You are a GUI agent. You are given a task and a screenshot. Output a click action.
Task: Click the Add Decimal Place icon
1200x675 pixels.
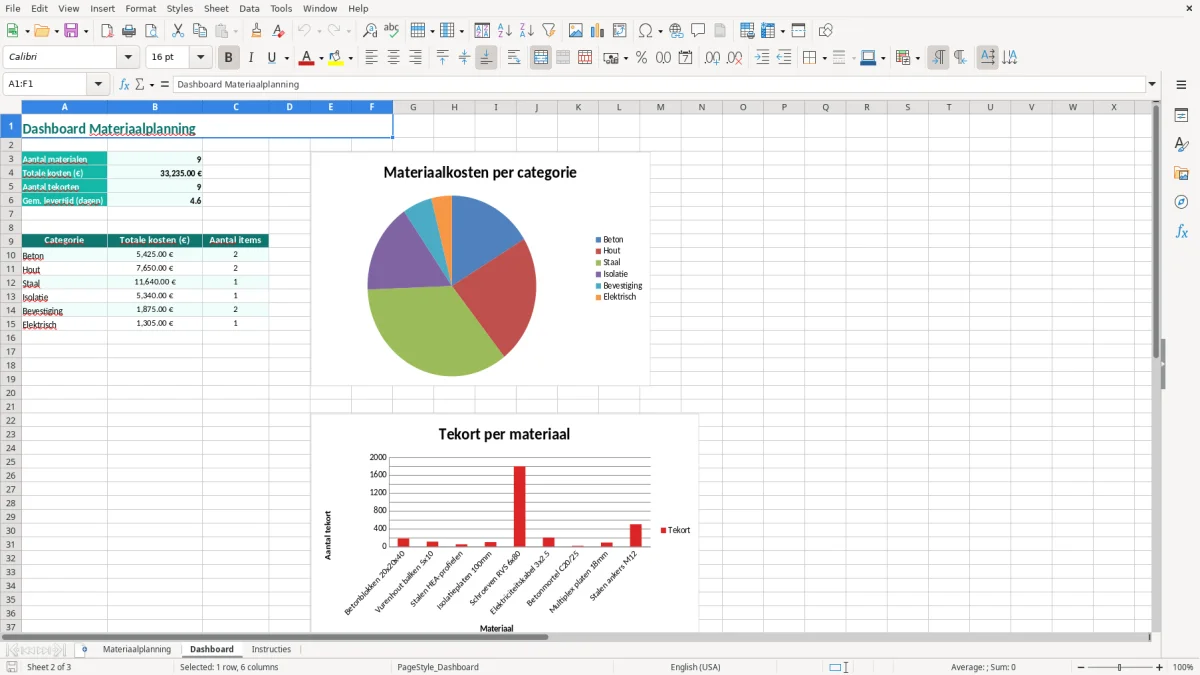pos(712,58)
